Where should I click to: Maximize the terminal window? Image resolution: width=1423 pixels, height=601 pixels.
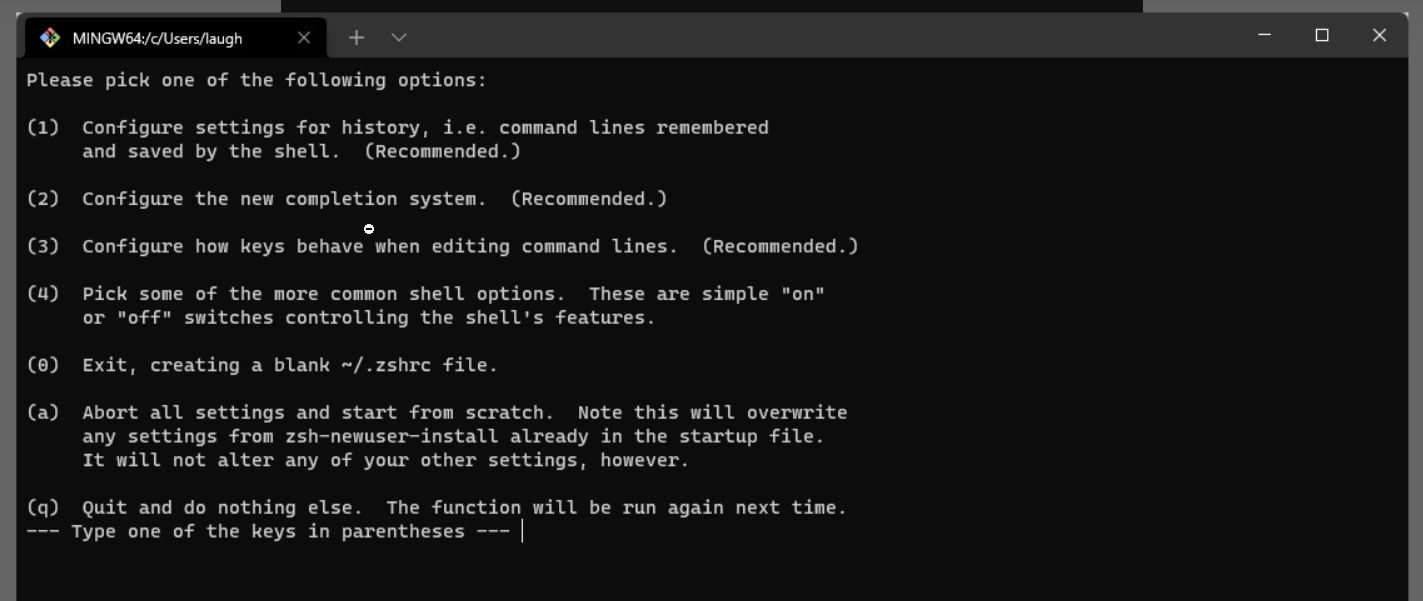pos(1321,35)
